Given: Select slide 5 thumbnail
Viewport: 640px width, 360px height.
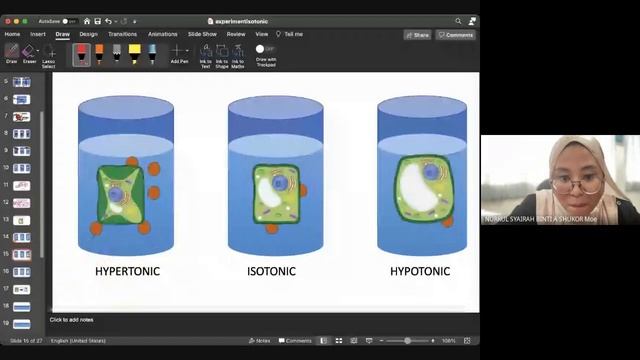Looking at the screenshot, I should click(x=22, y=82).
